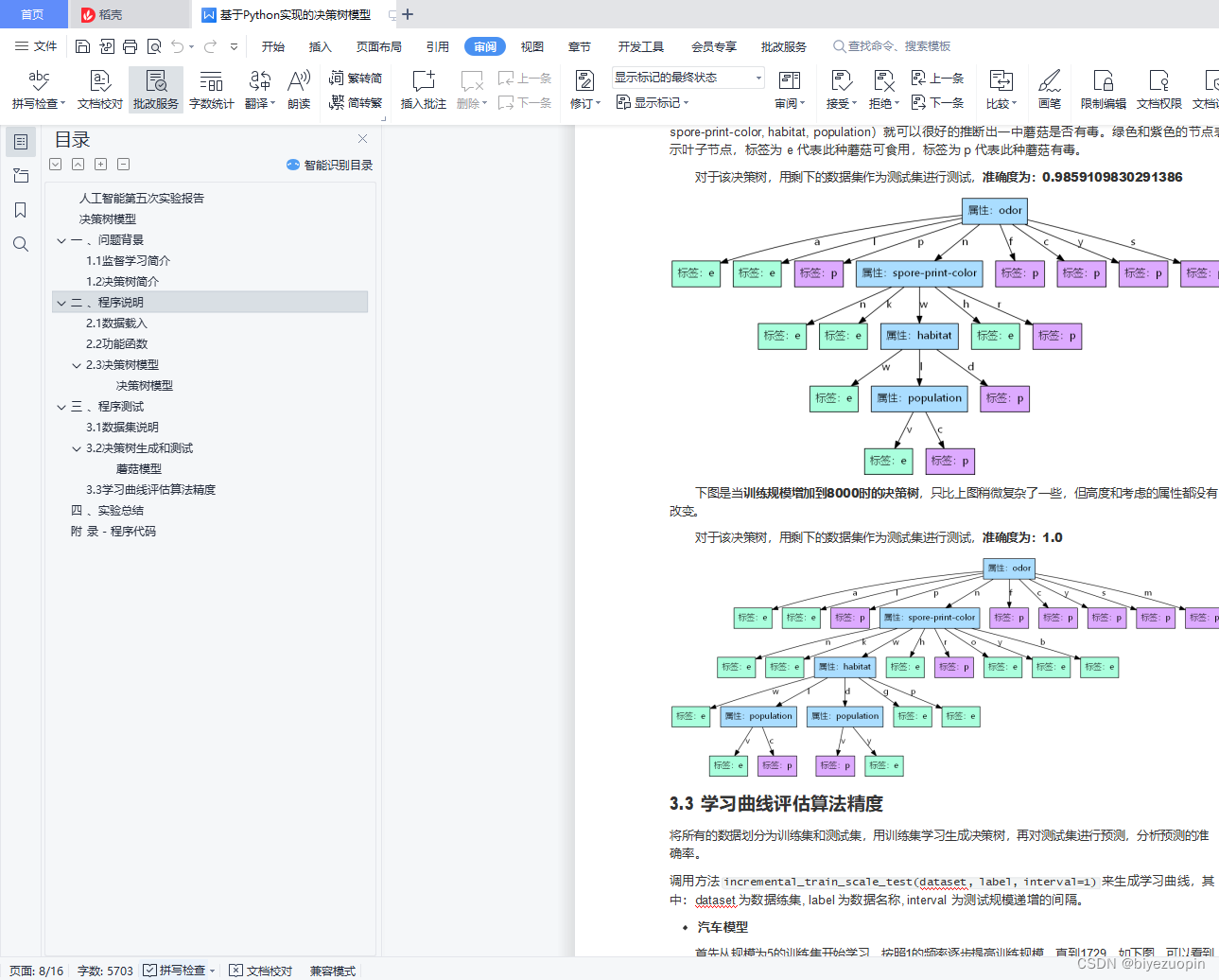Open the quick access toolbar customize dropdown
The width and height of the screenshot is (1219, 980).
(234, 46)
